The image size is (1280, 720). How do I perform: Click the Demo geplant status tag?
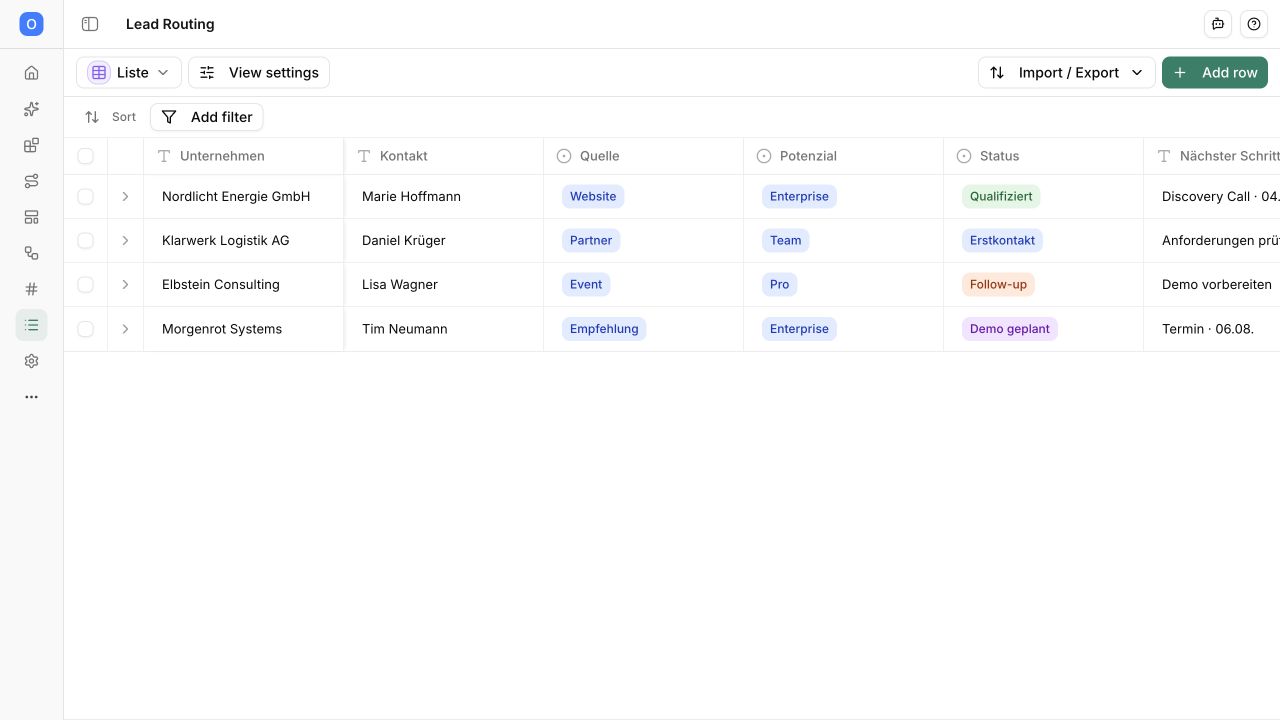point(1010,329)
